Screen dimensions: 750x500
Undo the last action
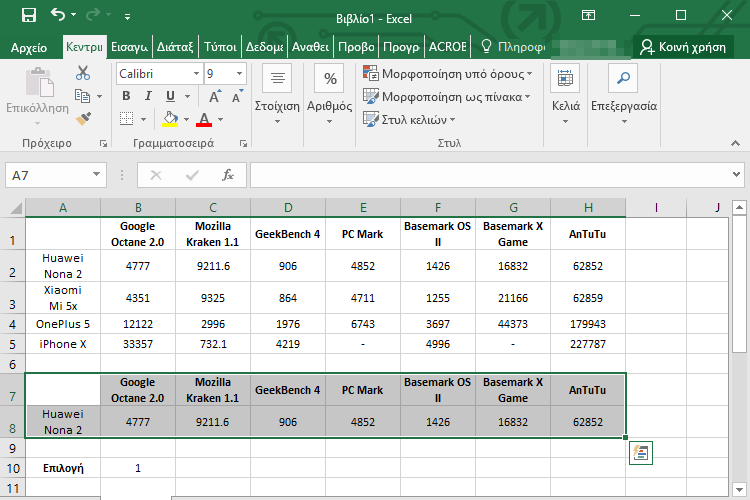(58, 15)
